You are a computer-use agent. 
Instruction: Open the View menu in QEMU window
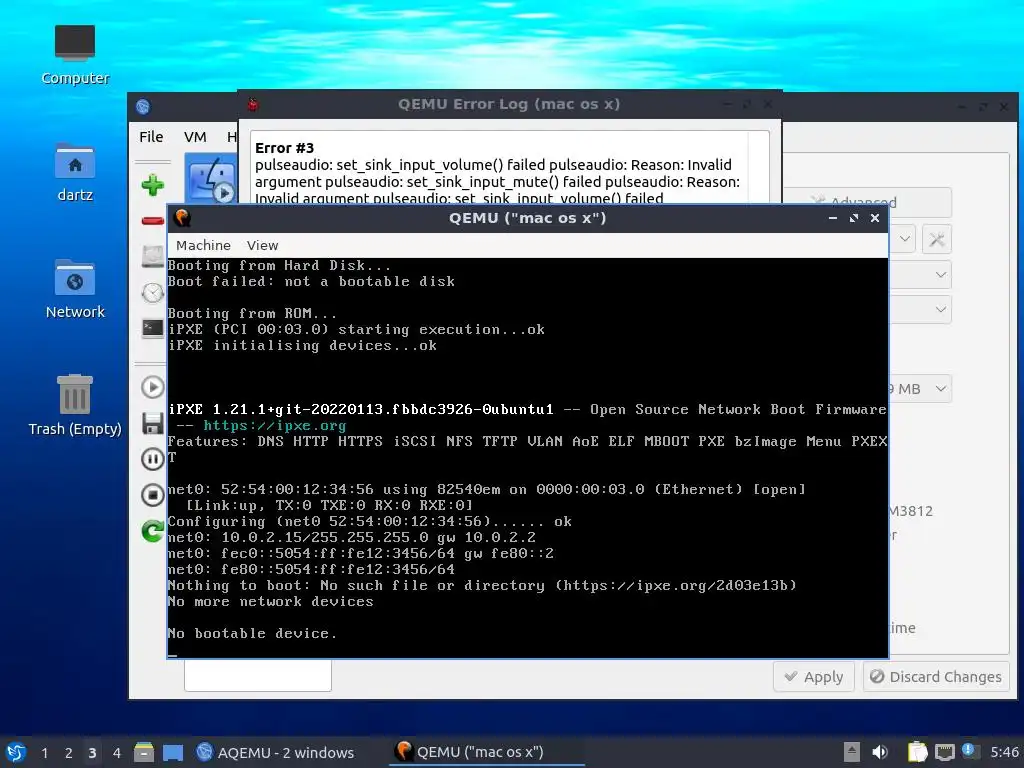coord(263,245)
